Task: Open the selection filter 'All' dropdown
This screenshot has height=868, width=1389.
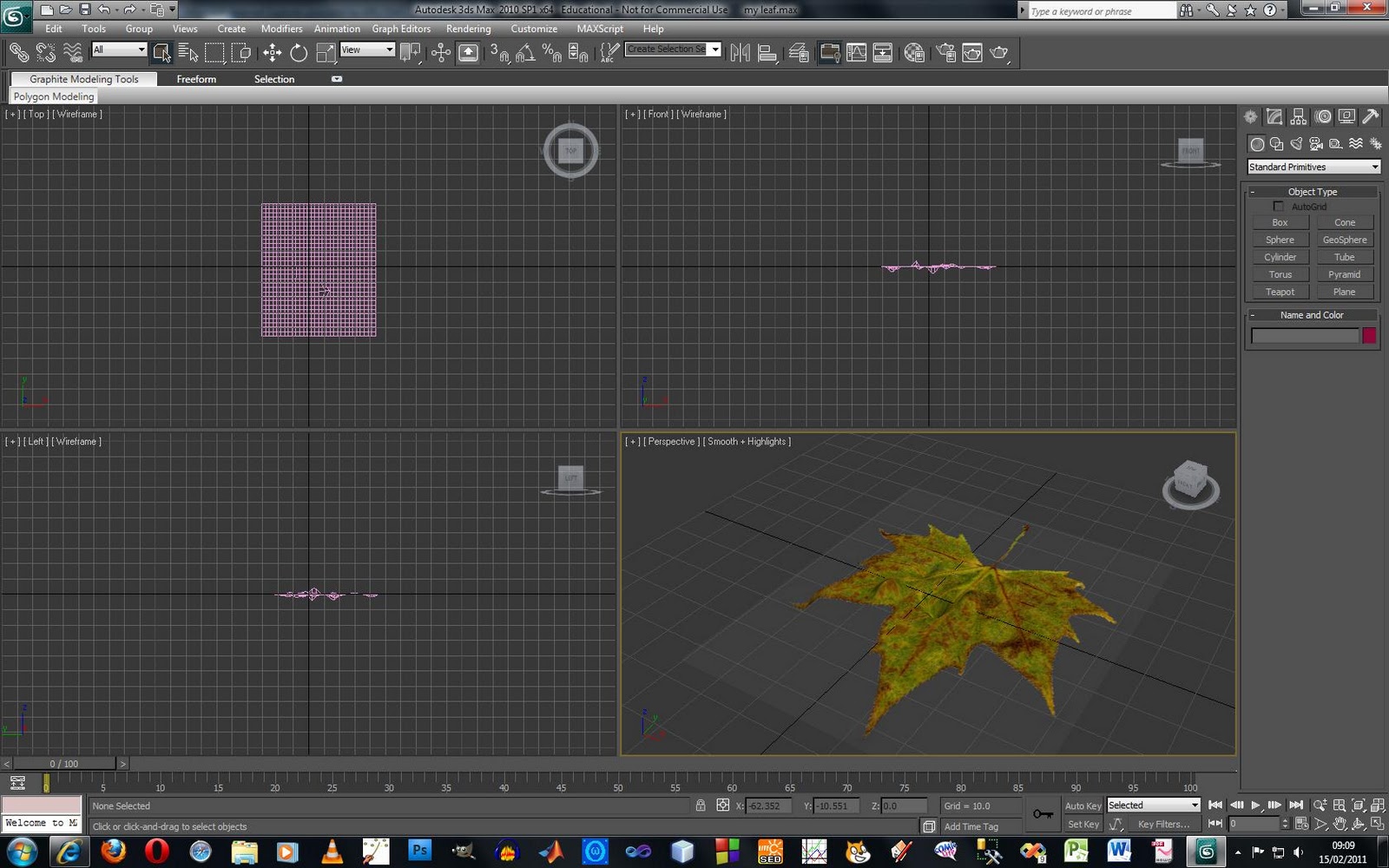Action: [119, 49]
